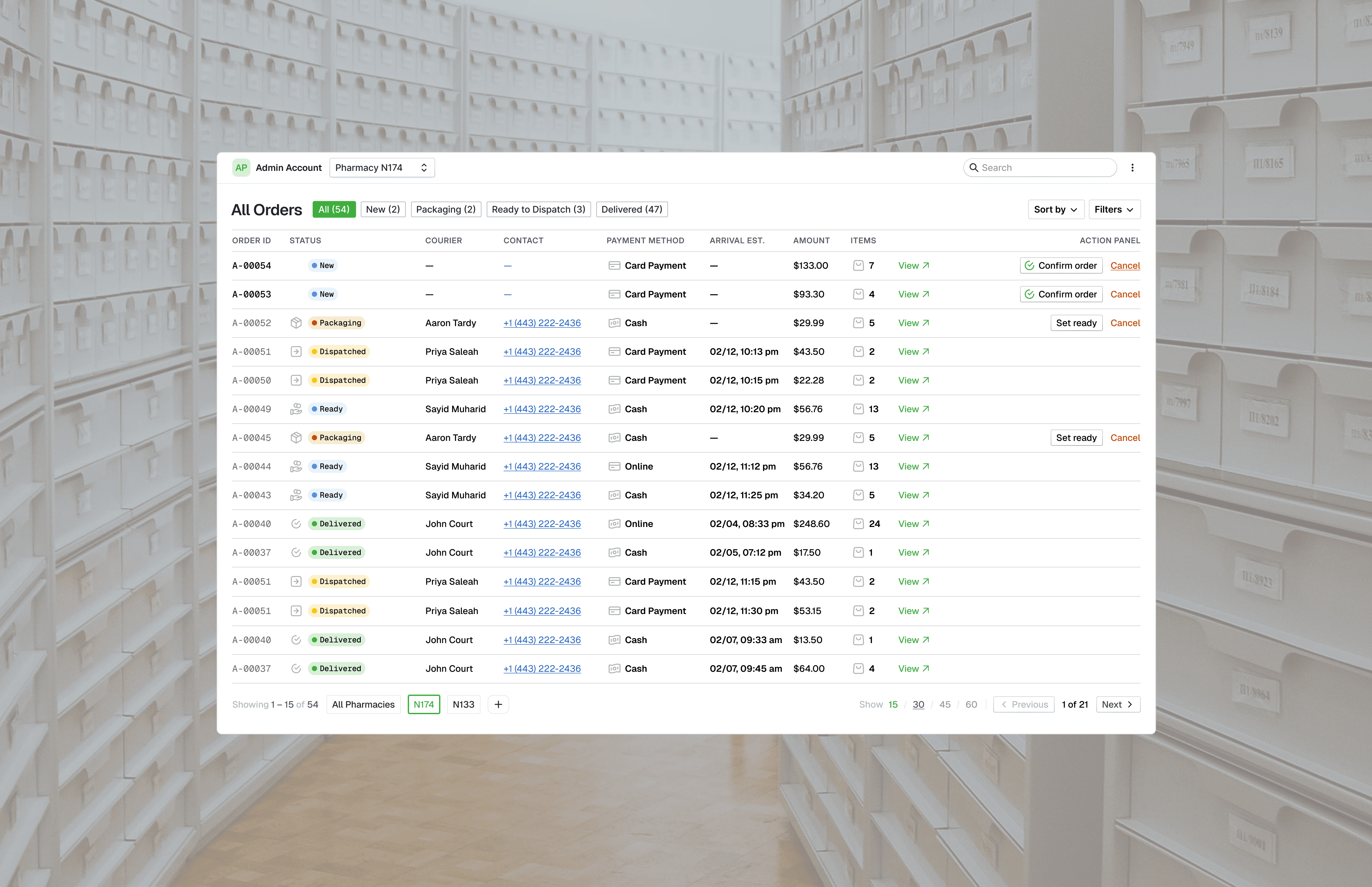
Task: Select the N174 pharmacy filter
Action: coord(423,704)
